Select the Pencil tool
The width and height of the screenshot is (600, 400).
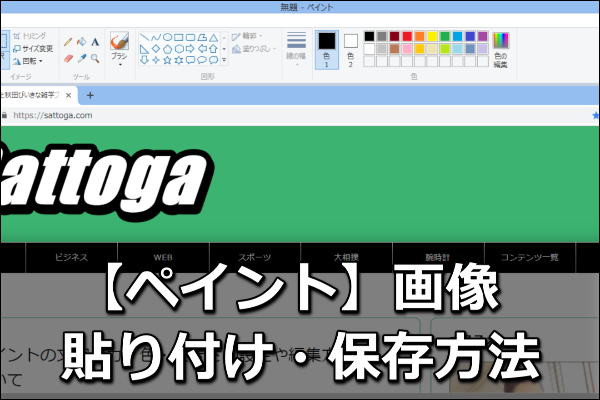[x=68, y=42]
